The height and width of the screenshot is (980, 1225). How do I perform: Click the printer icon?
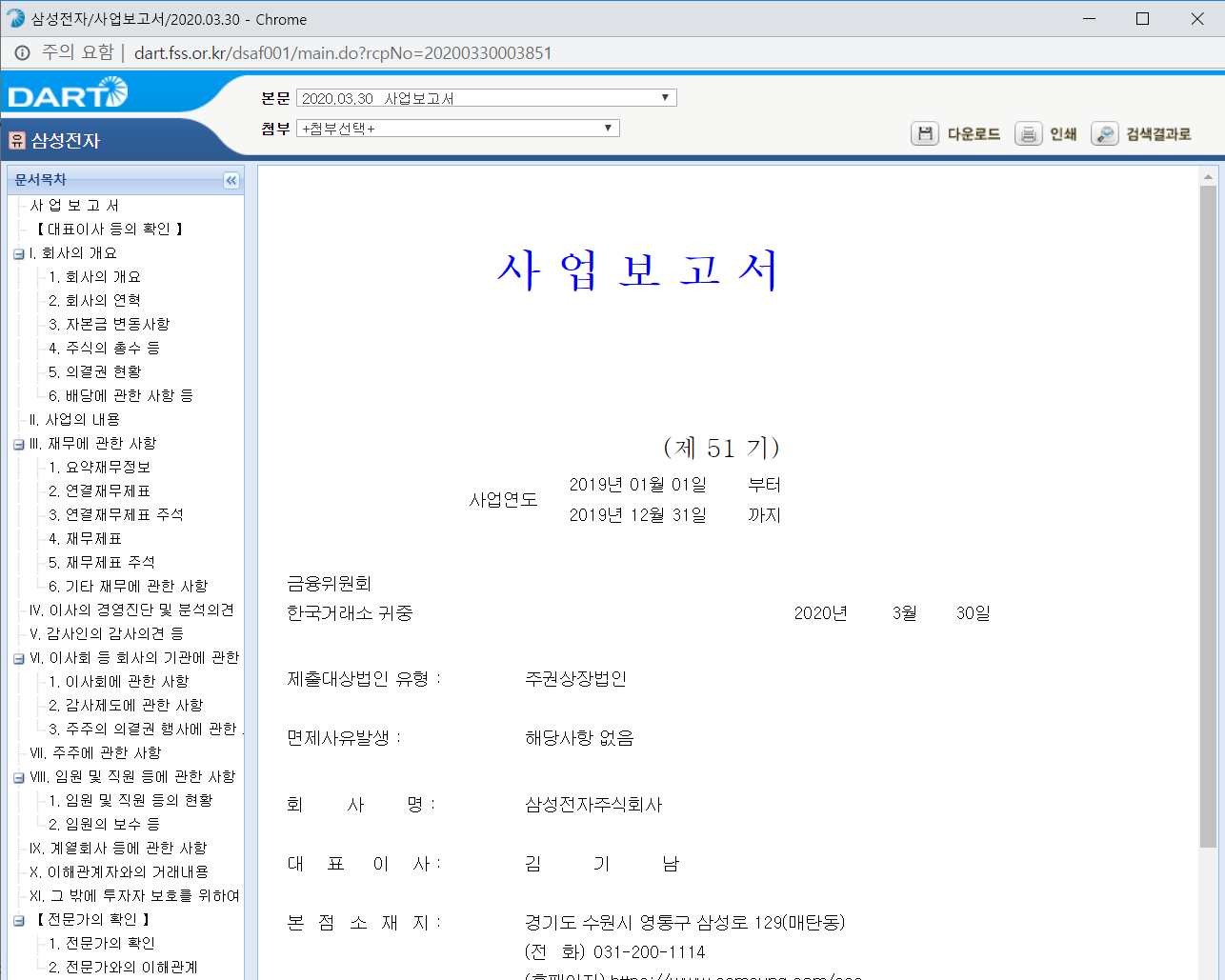[x=1028, y=133]
